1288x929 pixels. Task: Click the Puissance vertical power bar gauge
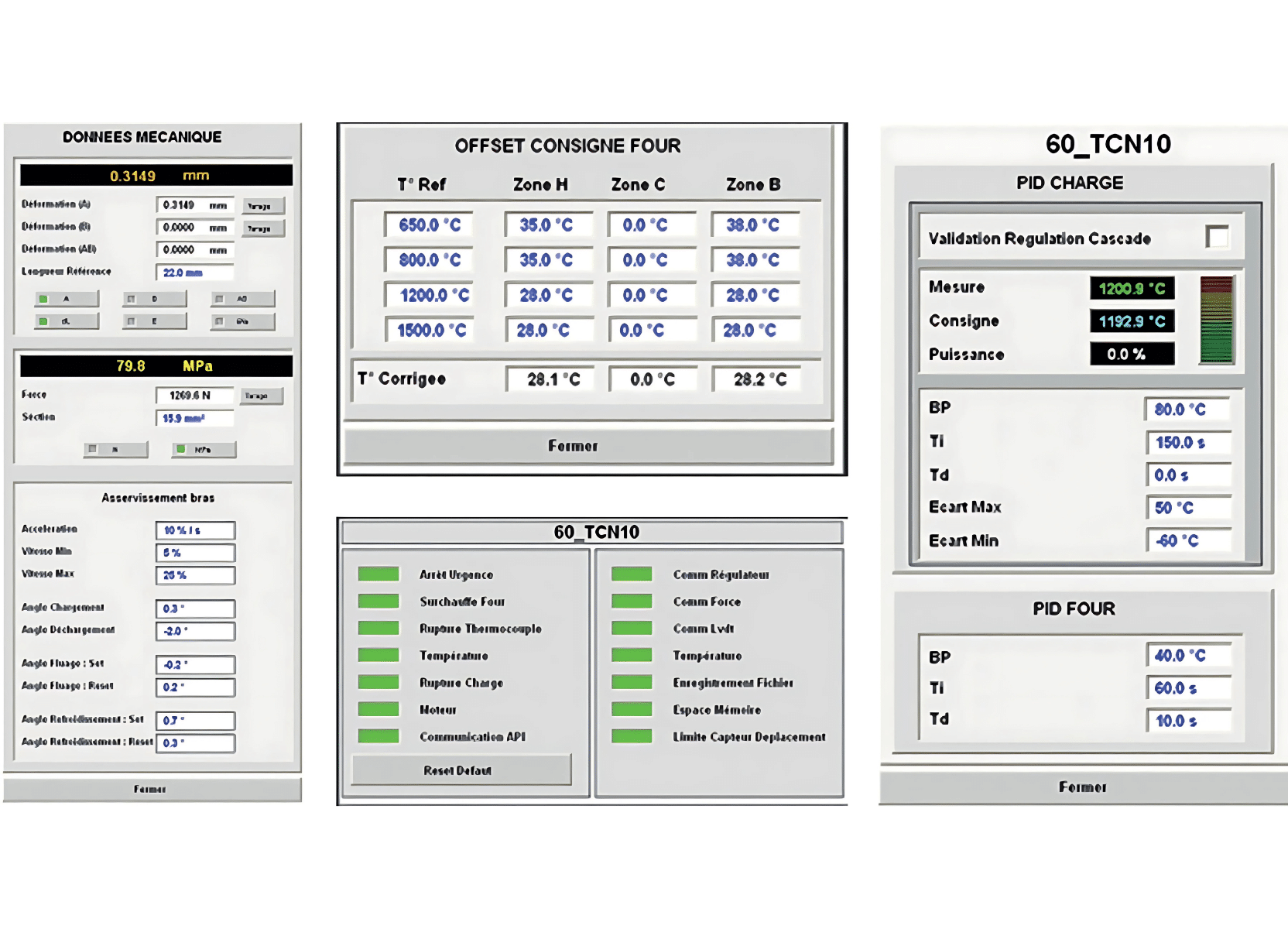click(x=1216, y=320)
